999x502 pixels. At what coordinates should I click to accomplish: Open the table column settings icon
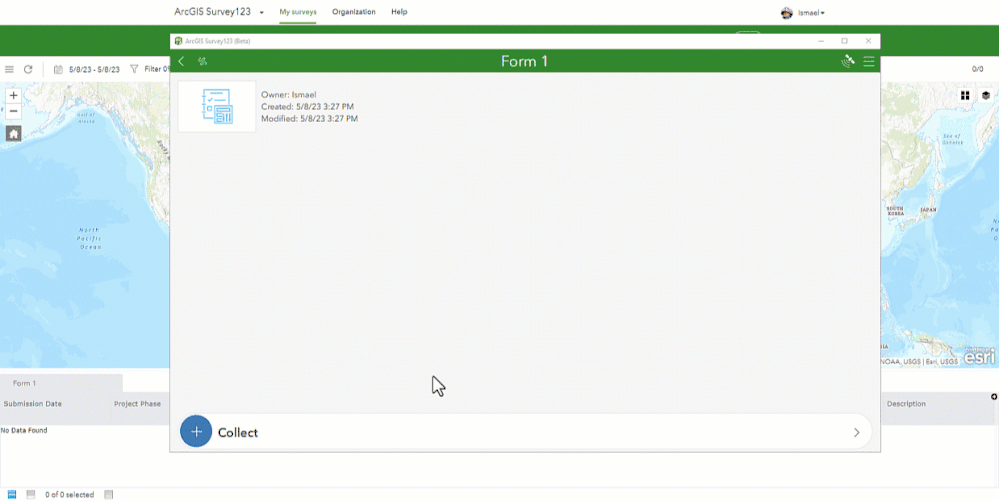coord(994,397)
